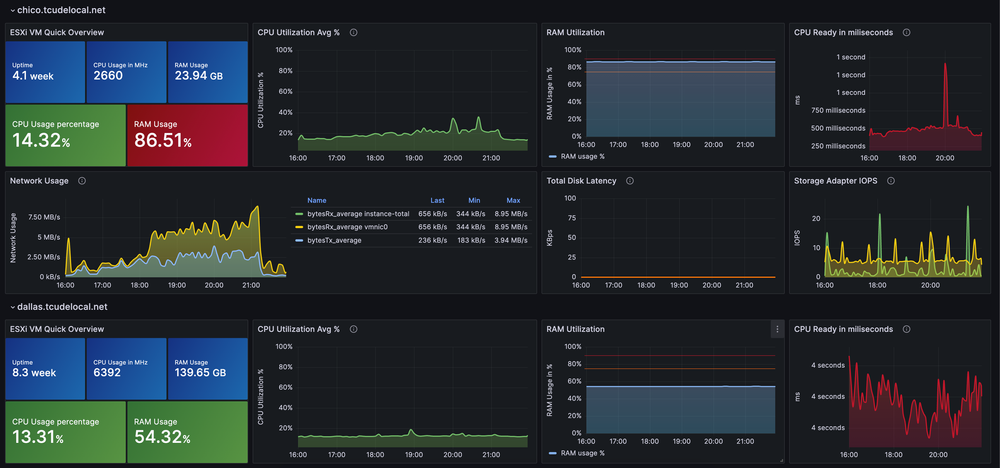Click the dallas ESXi VM Quick Overview title
1000x468 pixels.
[x=56, y=327]
